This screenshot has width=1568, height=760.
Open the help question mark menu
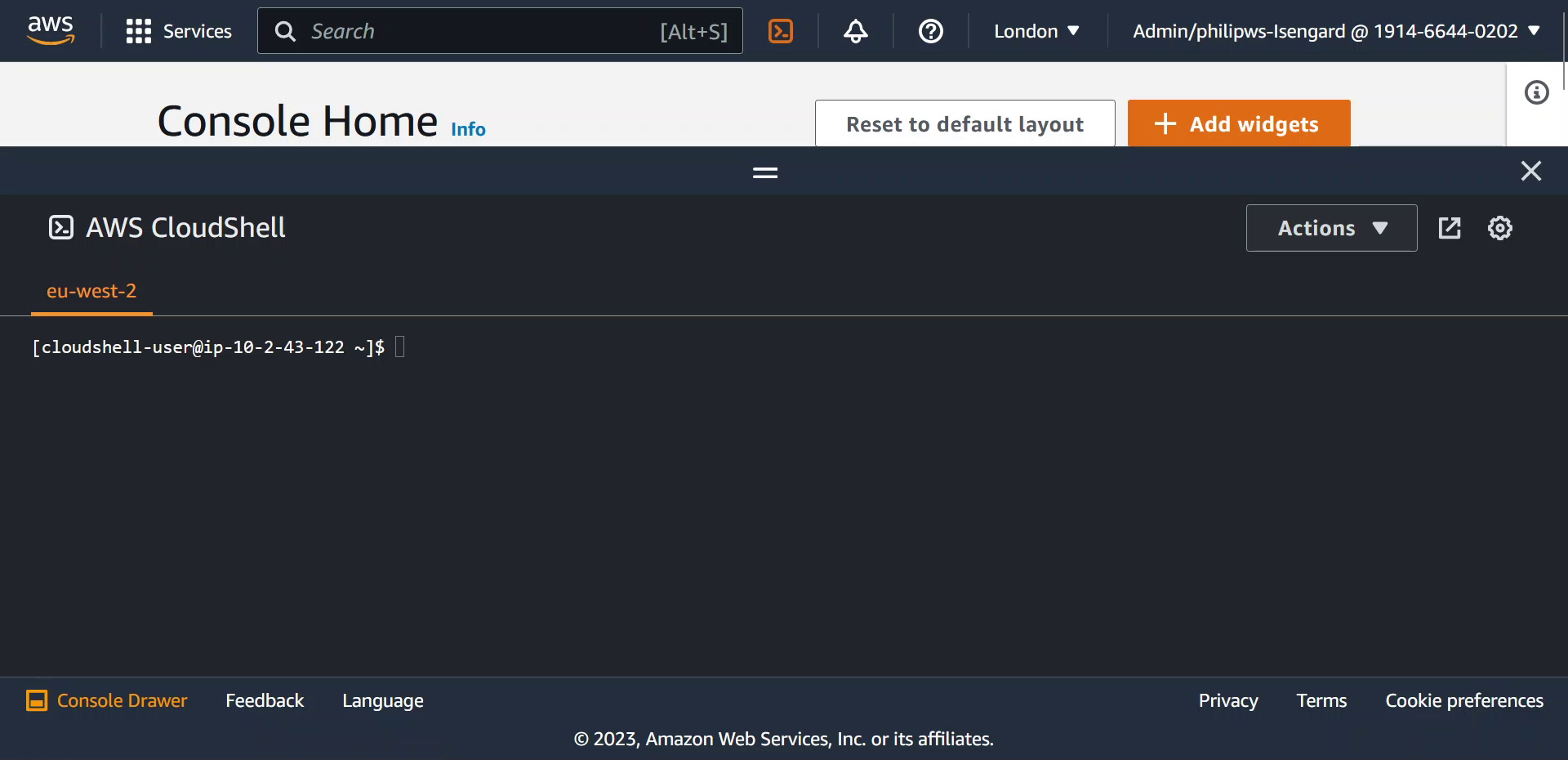[x=931, y=31]
